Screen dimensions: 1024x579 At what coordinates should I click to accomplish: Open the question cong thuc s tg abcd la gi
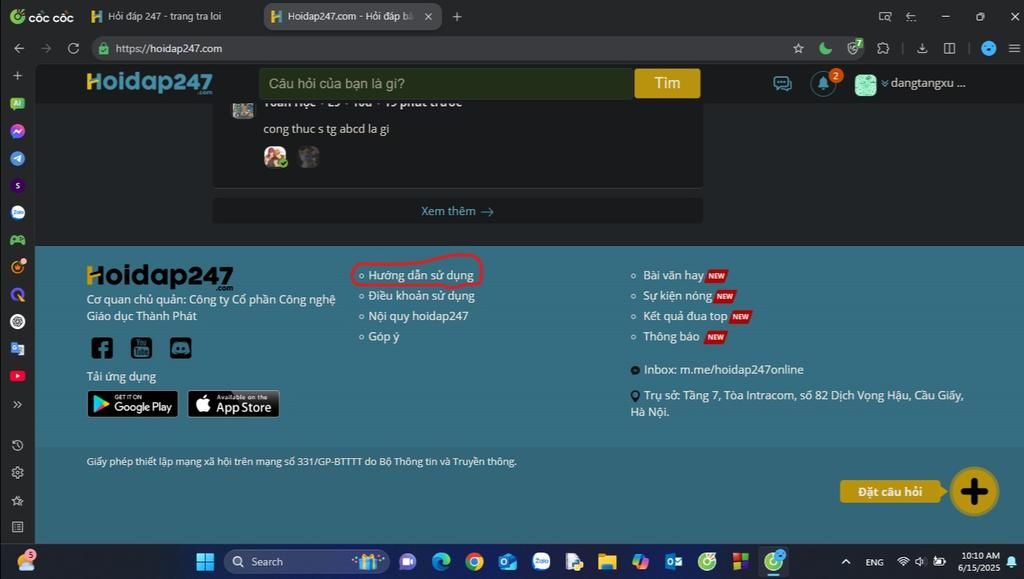coord(326,129)
